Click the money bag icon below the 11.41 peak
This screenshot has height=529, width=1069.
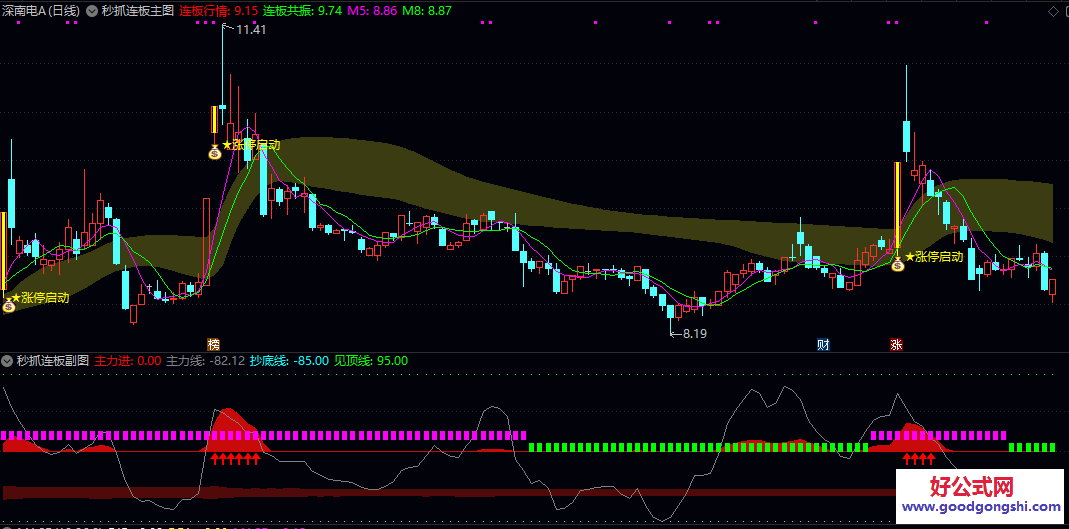[x=215, y=151]
